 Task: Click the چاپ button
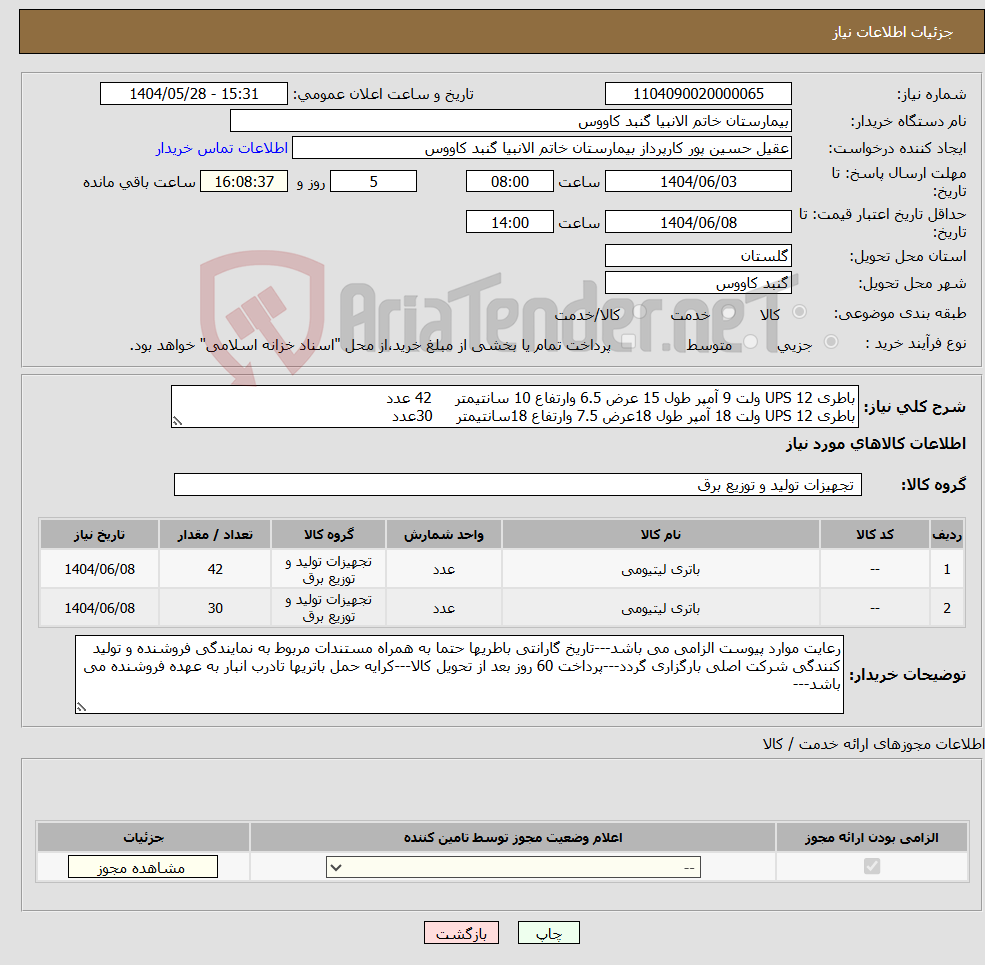[x=547, y=932]
